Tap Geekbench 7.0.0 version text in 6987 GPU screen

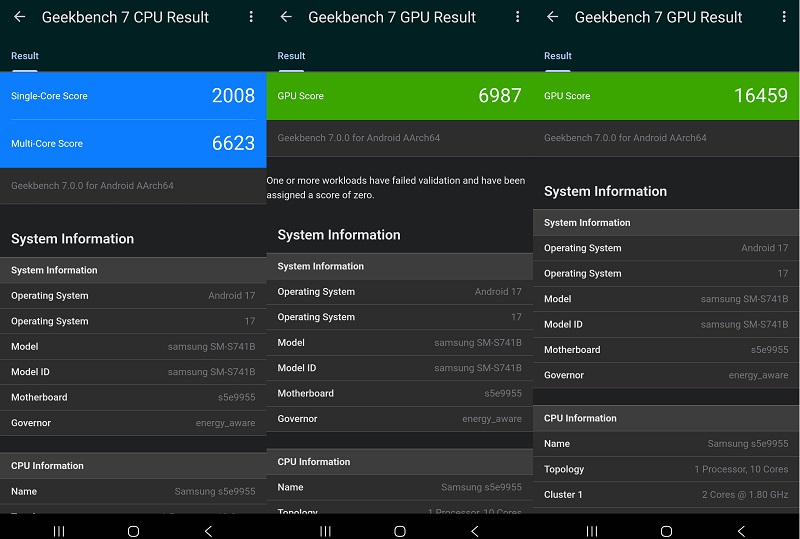coord(359,138)
